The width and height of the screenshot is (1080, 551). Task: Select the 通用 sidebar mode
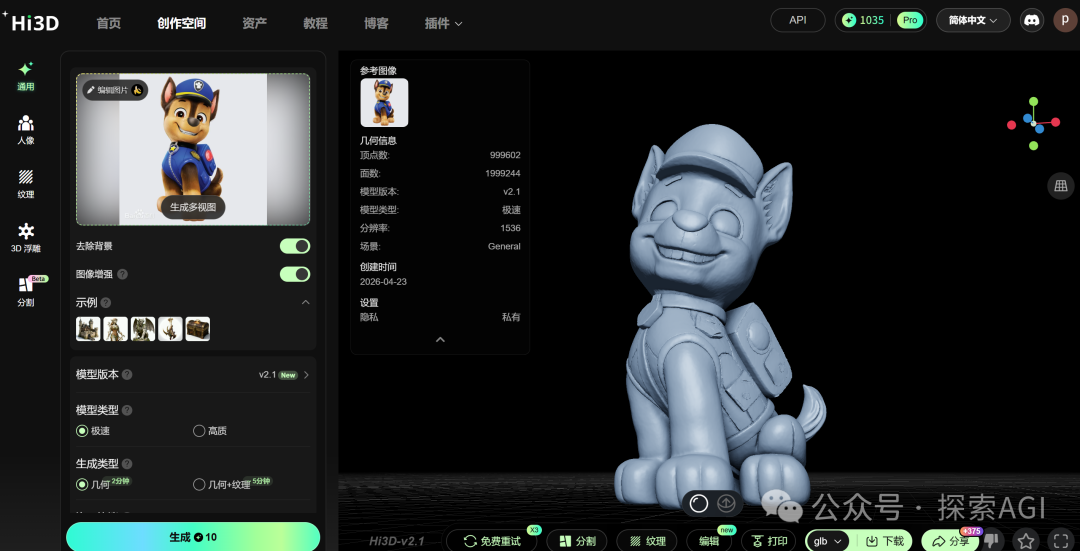25,76
